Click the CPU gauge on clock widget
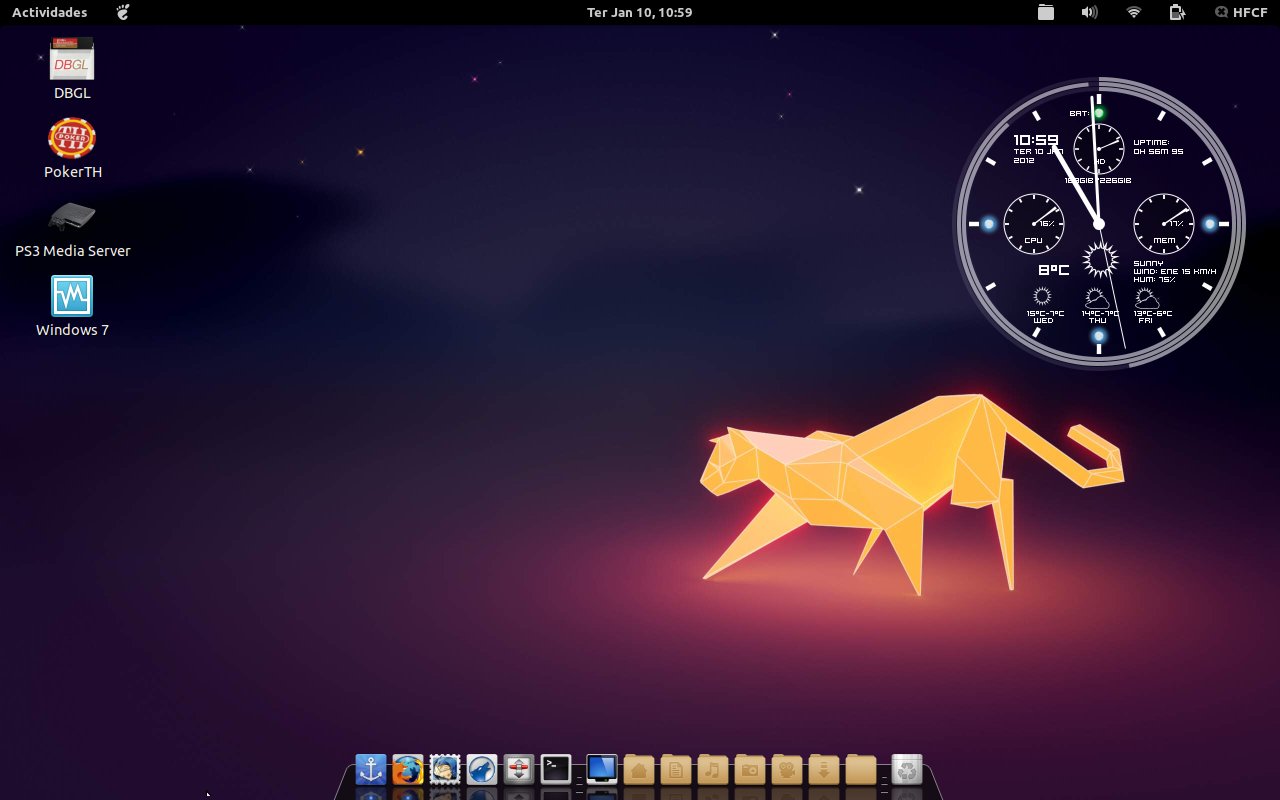The height and width of the screenshot is (800, 1280). (x=1034, y=224)
